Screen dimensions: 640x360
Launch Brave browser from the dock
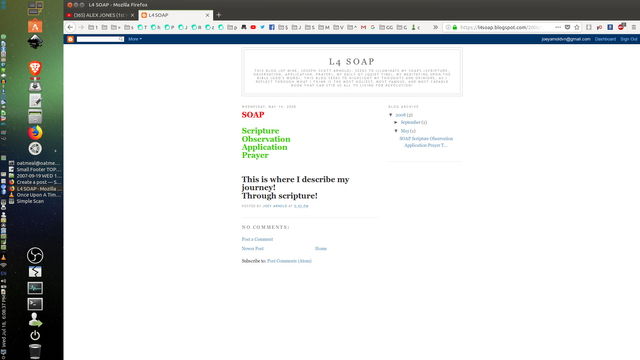35,68
